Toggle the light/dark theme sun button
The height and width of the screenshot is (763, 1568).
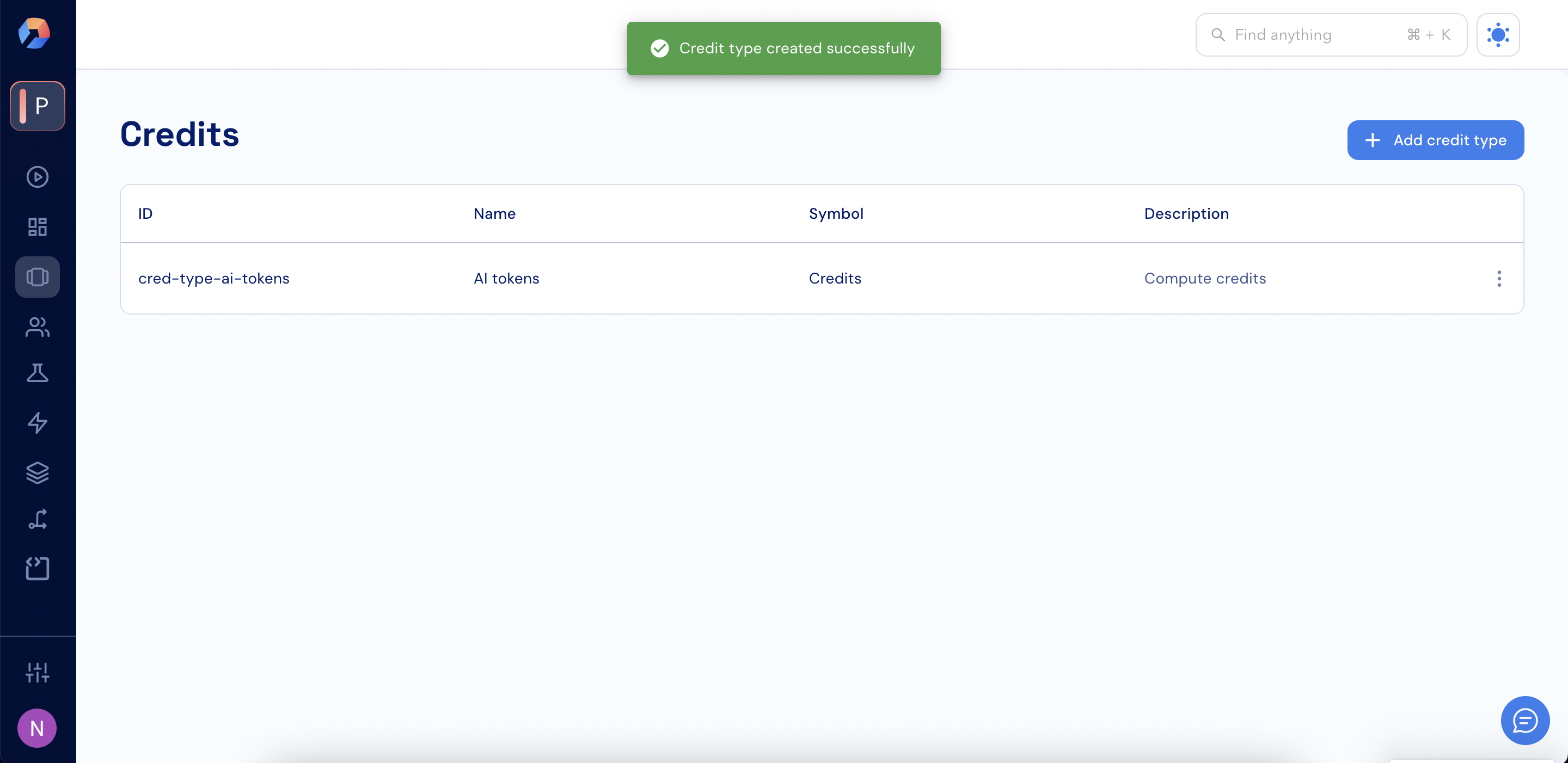click(x=1497, y=35)
